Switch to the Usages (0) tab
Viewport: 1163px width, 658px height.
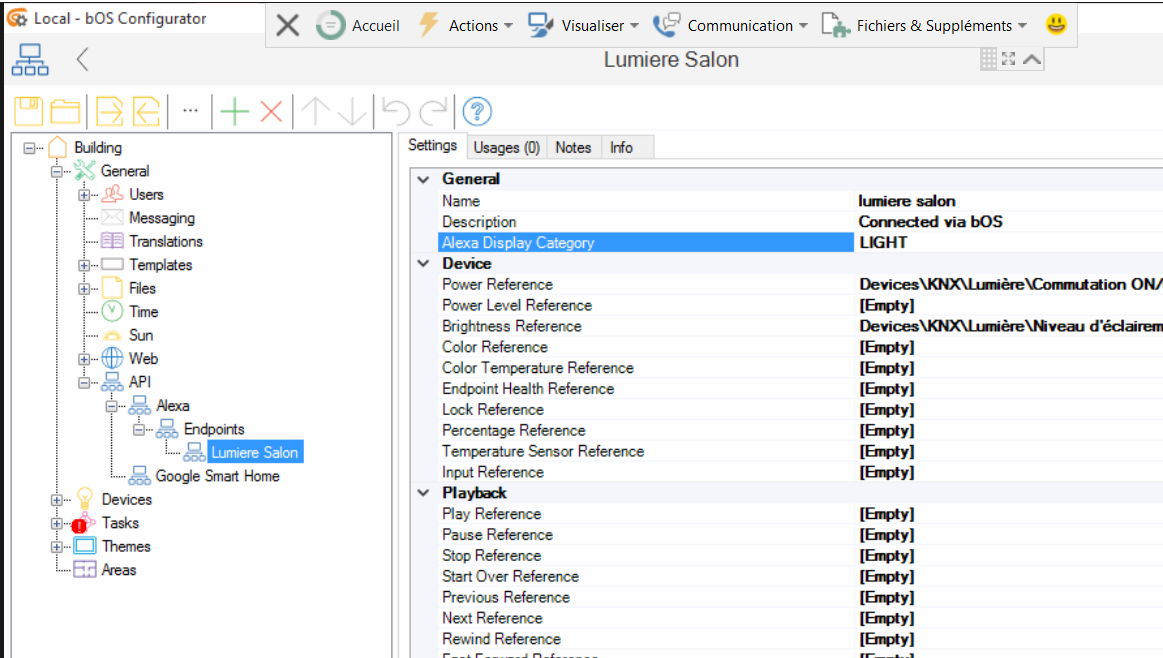tap(506, 148)
